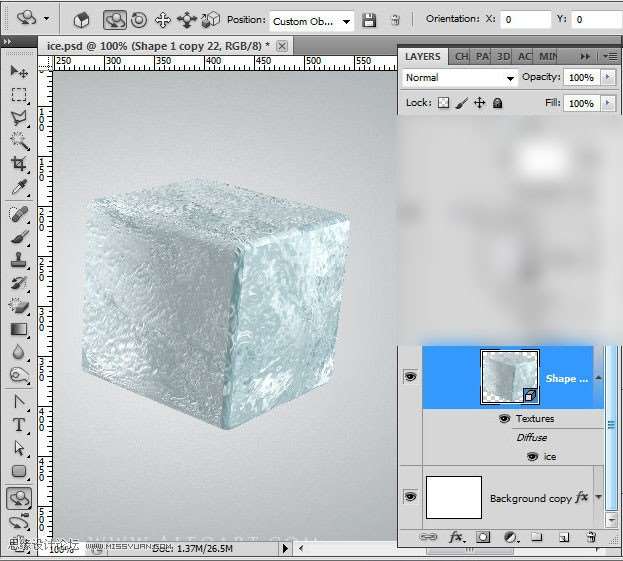Switch to the 3D panel tab

503,57
